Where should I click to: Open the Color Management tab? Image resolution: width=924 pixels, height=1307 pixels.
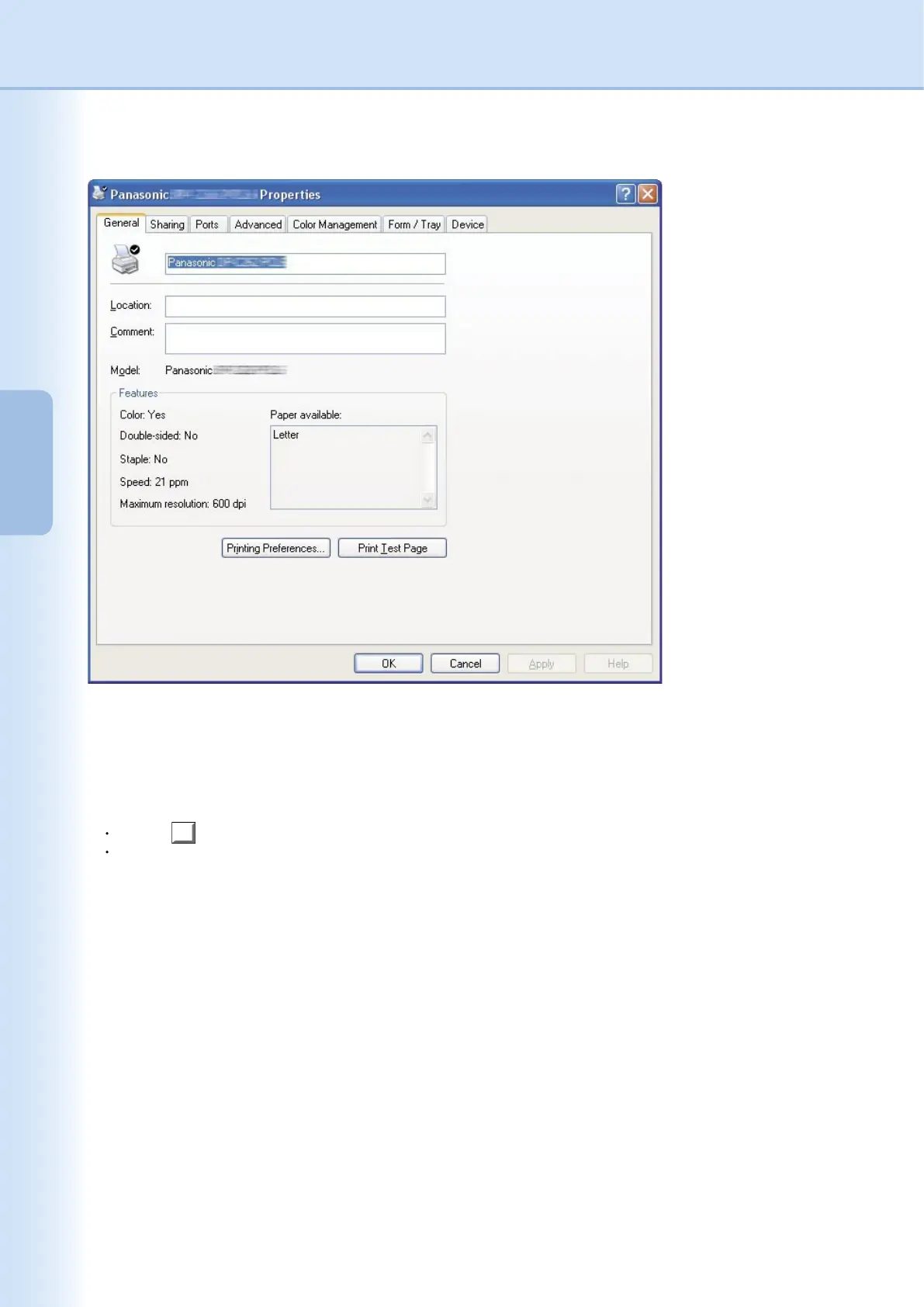point(334,224)
